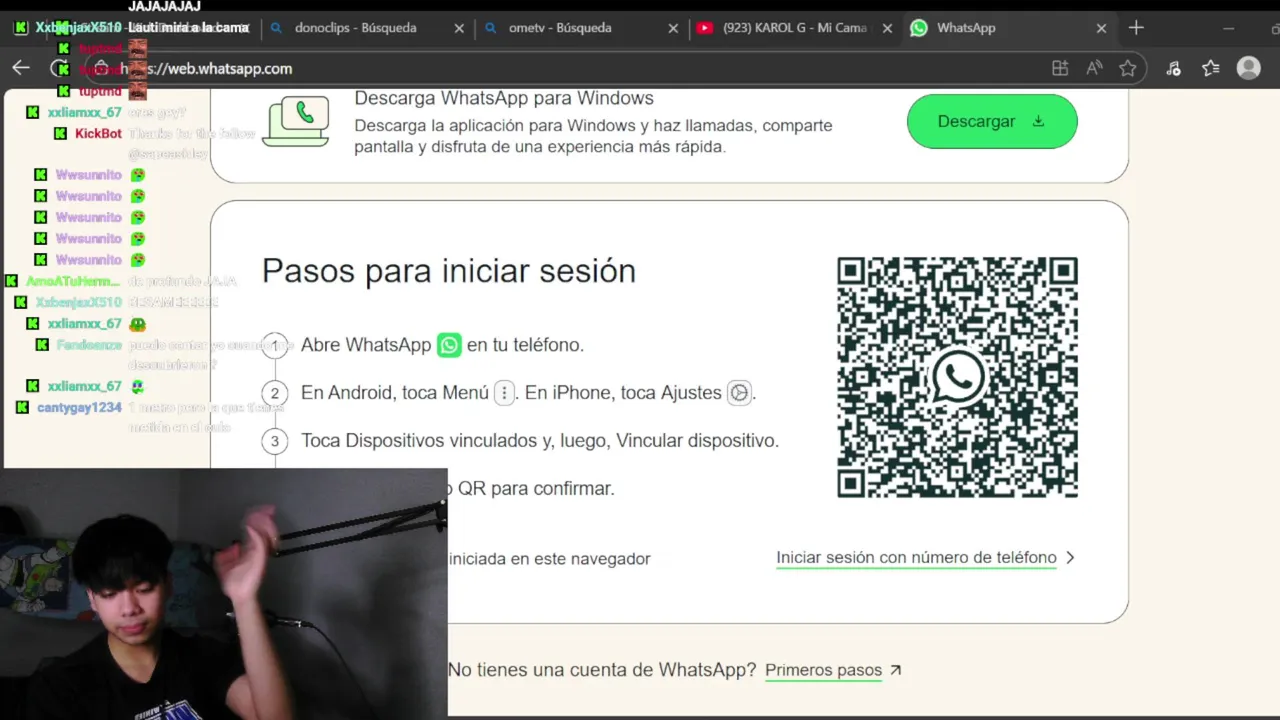Click the text Descarga WhatsApp para Windows
Viewport: 1280px width, 720px height.
pos(504,98)
